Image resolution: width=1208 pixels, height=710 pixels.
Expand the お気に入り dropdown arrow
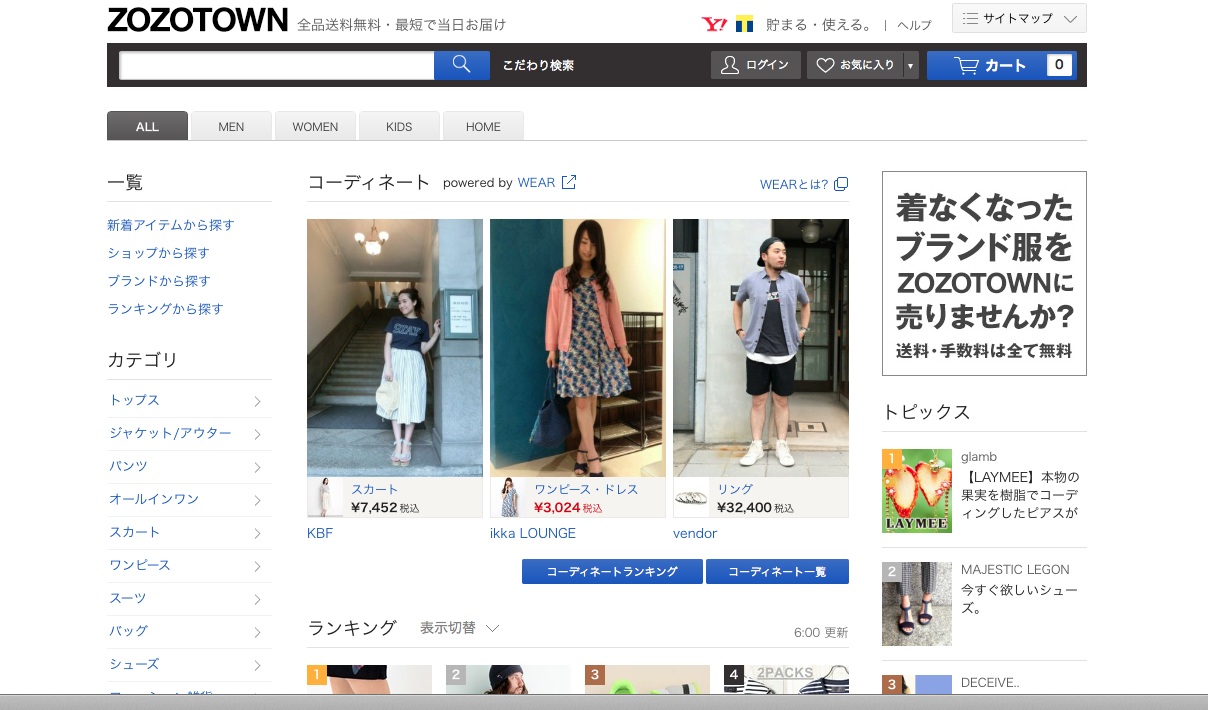(x=910, y=65)
